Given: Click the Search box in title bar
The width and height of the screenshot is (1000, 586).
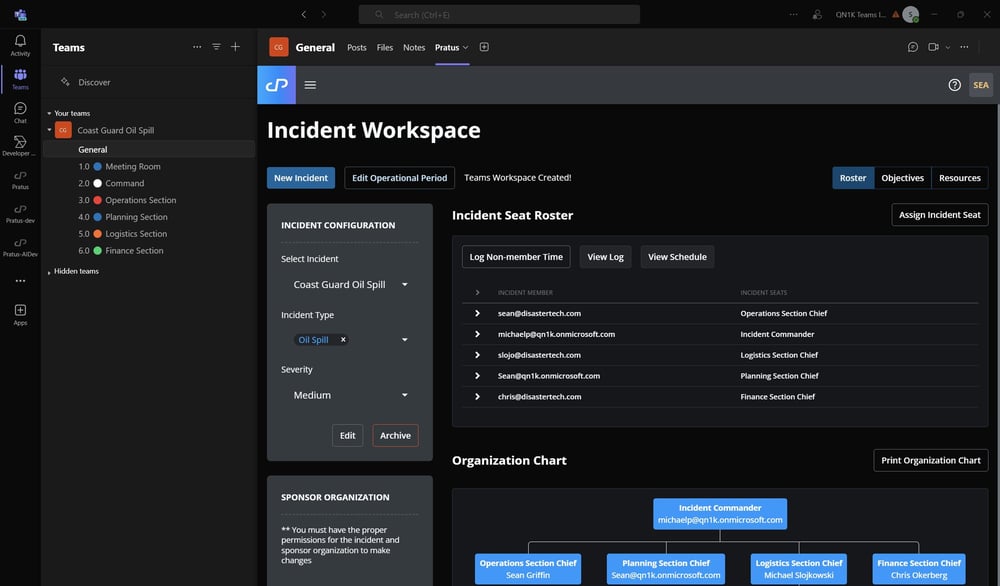Looking at the screenshot, I should pyautogui.click(x=499, y=15).
